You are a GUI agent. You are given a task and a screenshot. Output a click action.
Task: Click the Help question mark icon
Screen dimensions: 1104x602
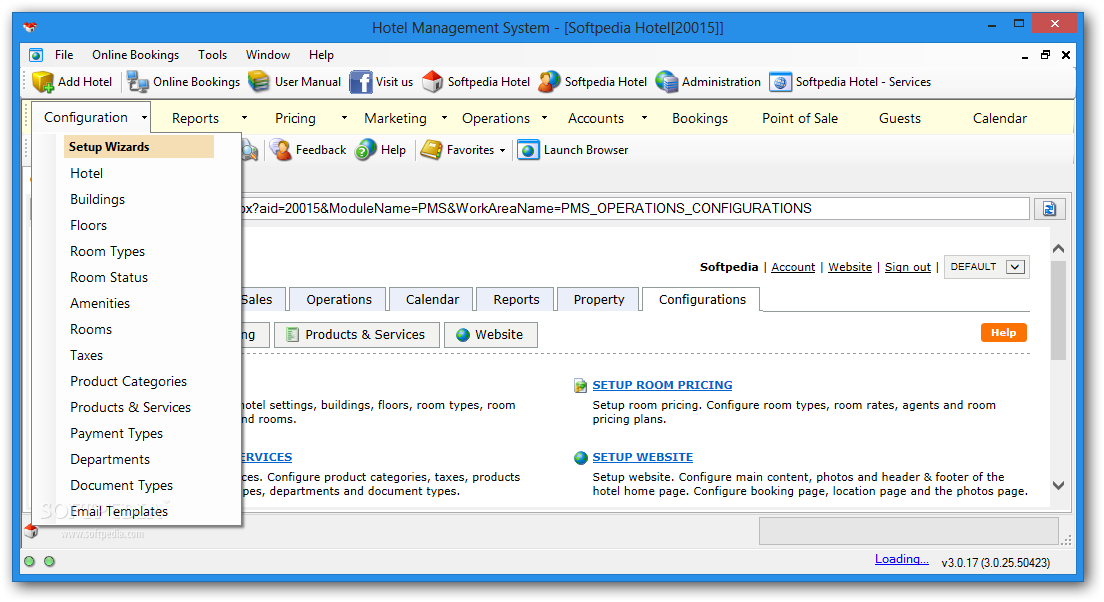(365, 149)
